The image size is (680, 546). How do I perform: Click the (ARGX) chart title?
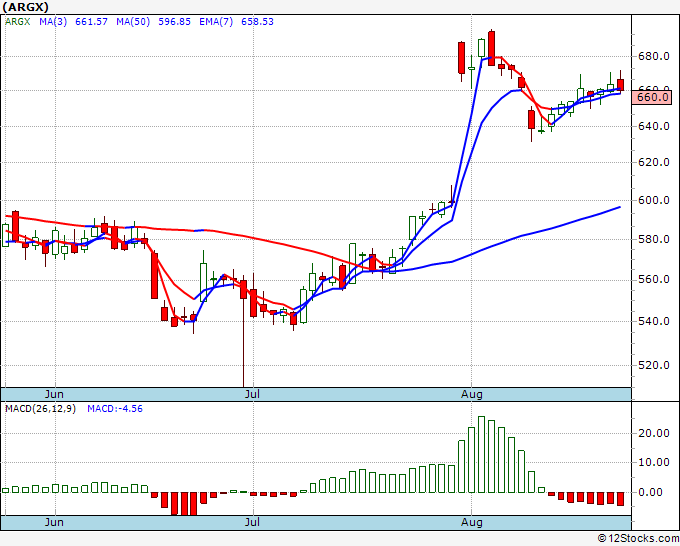[25, 7]
